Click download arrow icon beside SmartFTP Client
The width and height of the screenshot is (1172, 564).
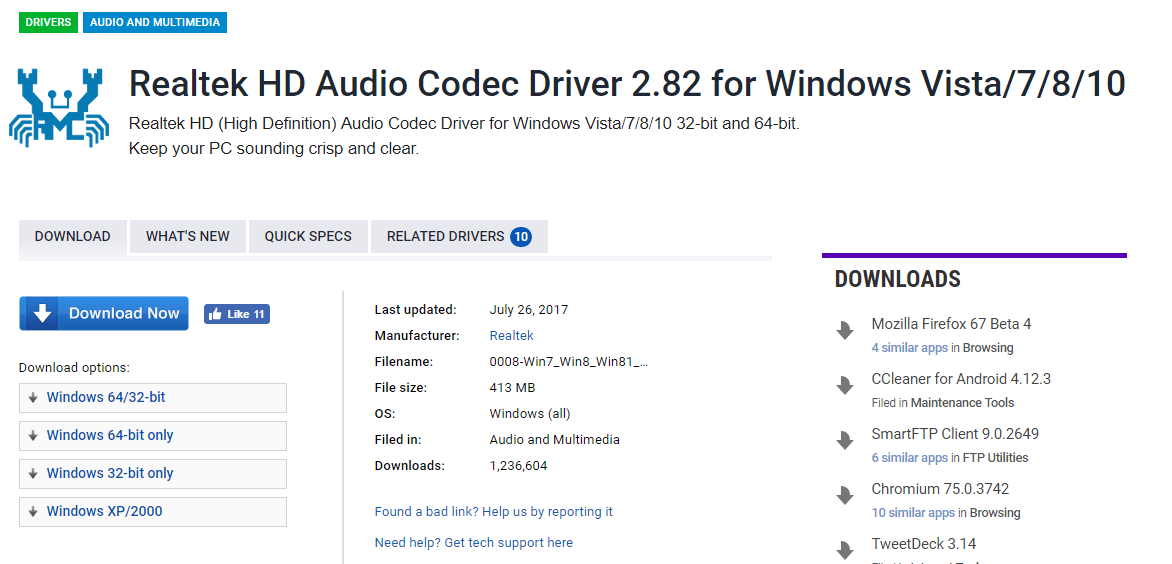point(845,441)
